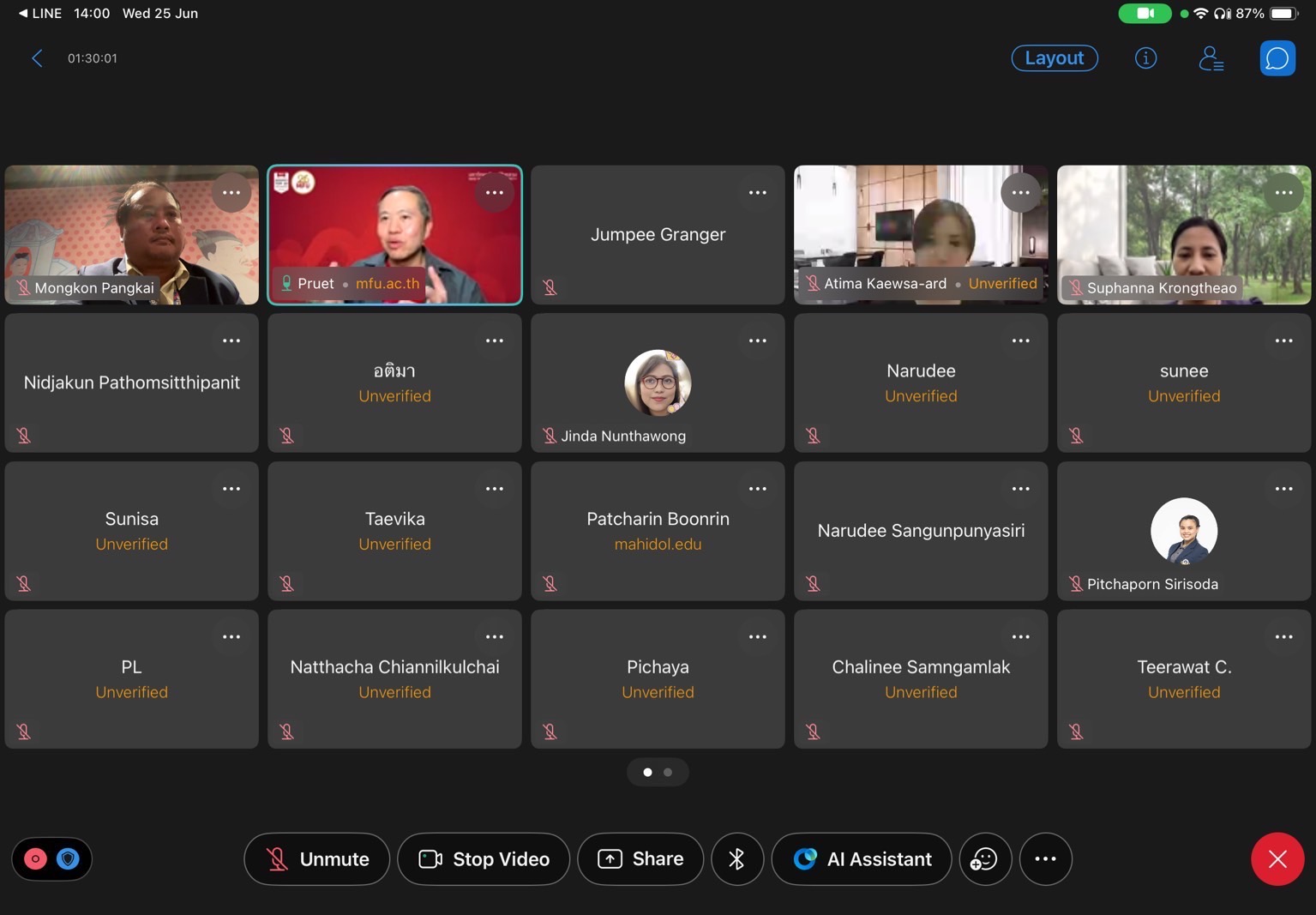The height and width of the screenshot is (915, 1316).
Task: Open the options menu on Teerawat C. tile
Action: click(x=1283, y=637)
